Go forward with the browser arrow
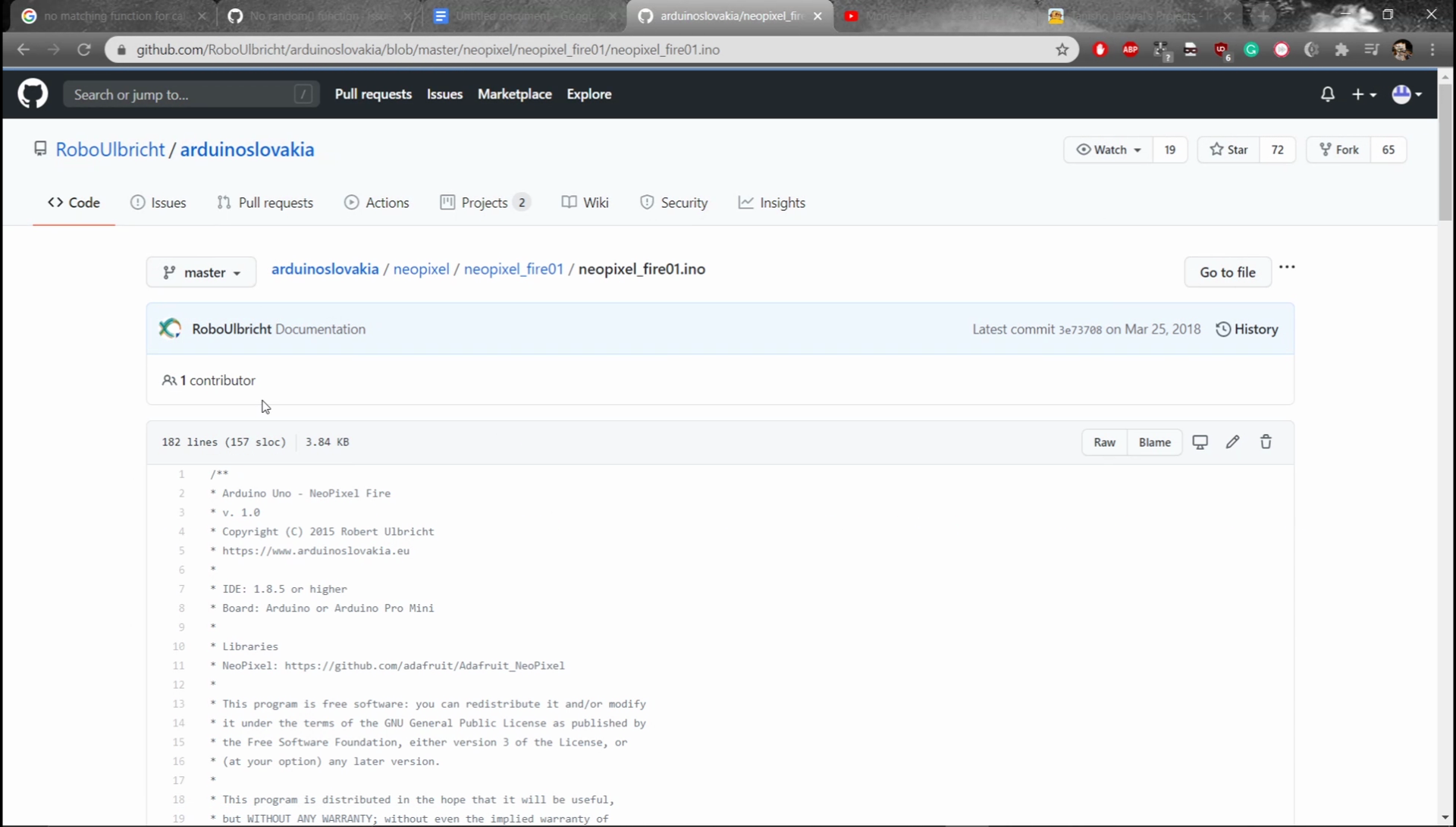 coord(53,49)
